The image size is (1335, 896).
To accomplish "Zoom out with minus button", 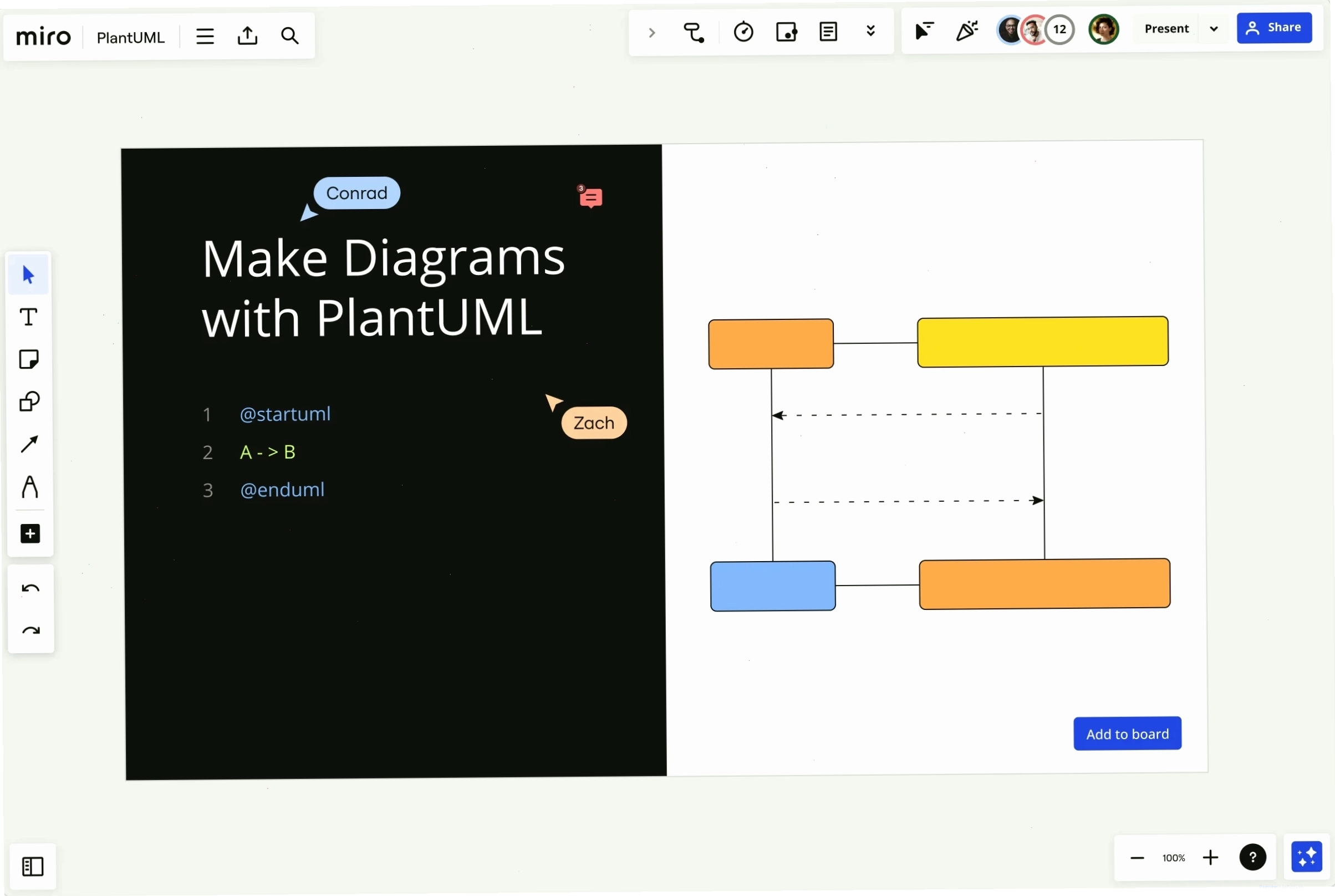I will click(x=1136, y=858).
